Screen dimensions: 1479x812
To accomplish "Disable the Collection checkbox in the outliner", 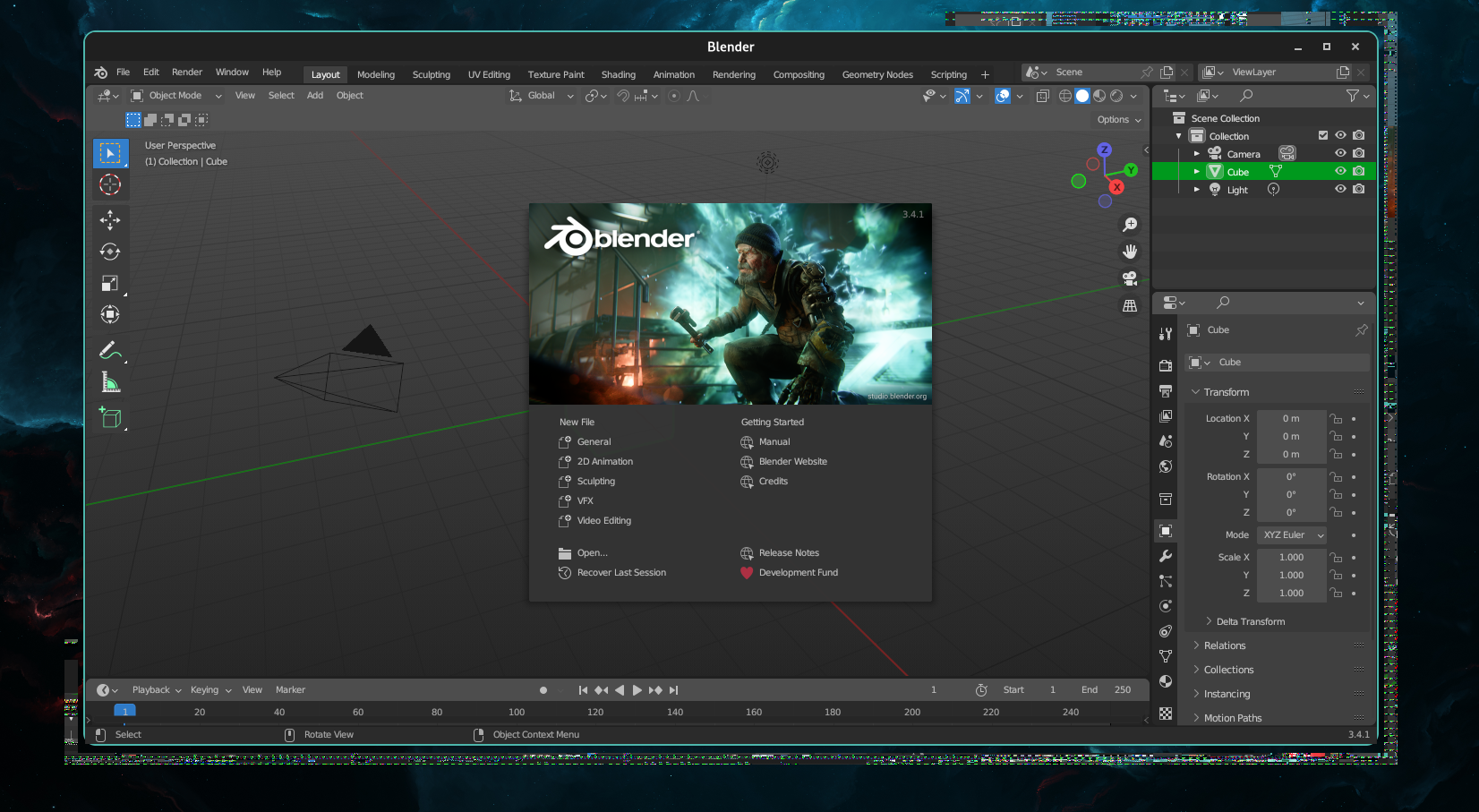I will (x=1322, y=135).
